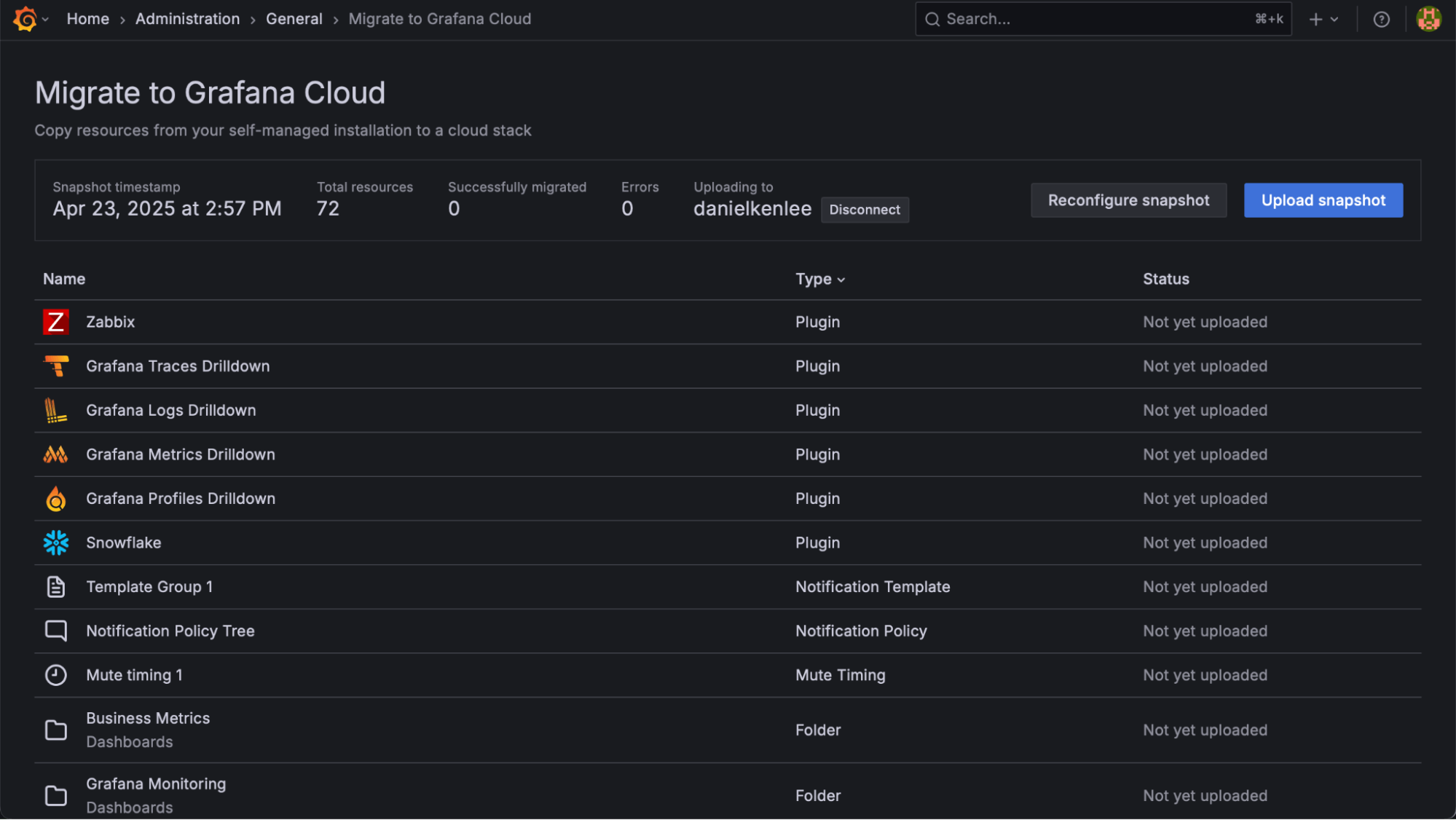
Task: Click the Grafana Traces Drilldown plugin icon
Action: [56, 366]
